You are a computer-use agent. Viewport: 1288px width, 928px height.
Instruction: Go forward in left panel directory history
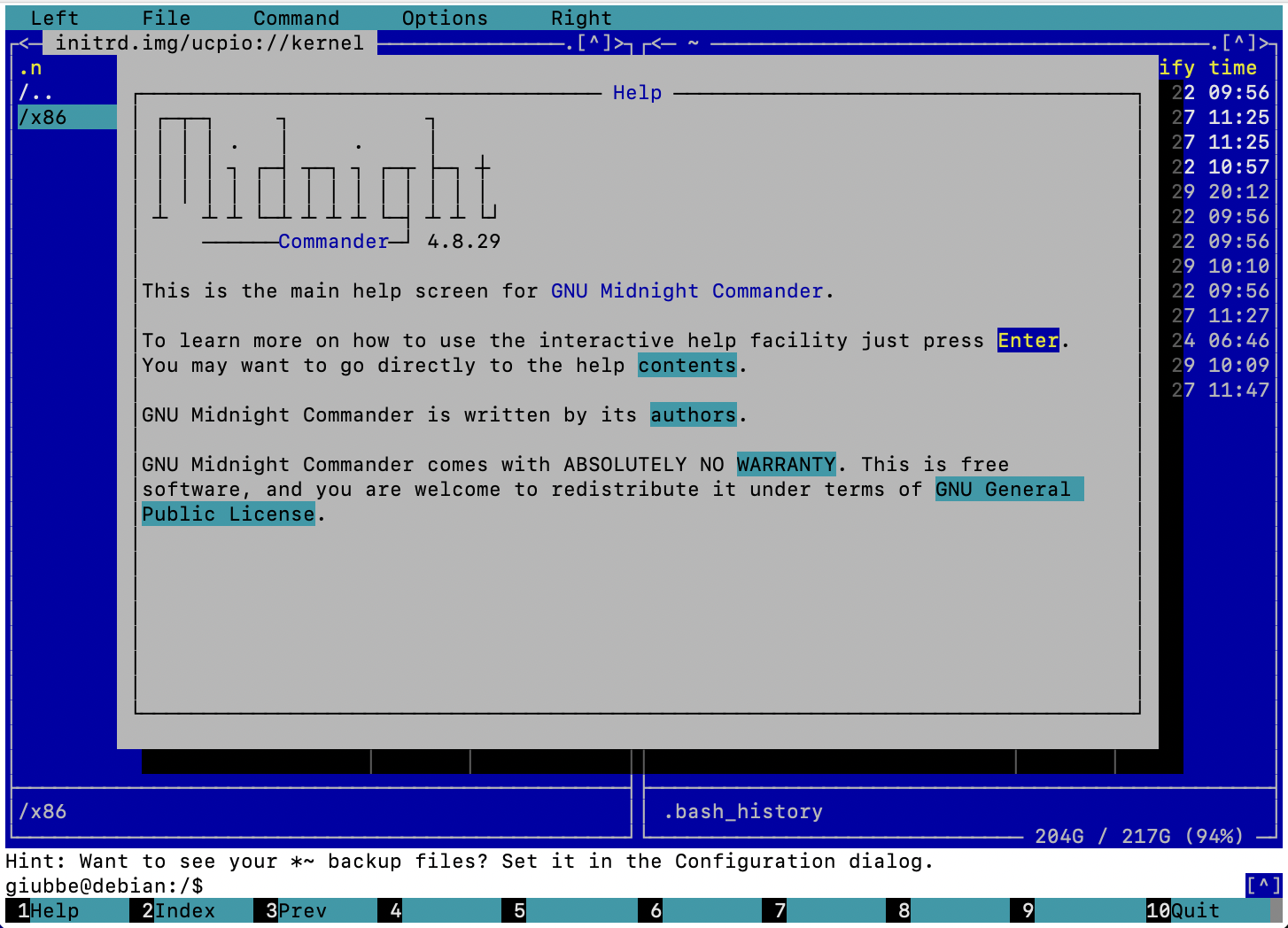tap(619, 43)
